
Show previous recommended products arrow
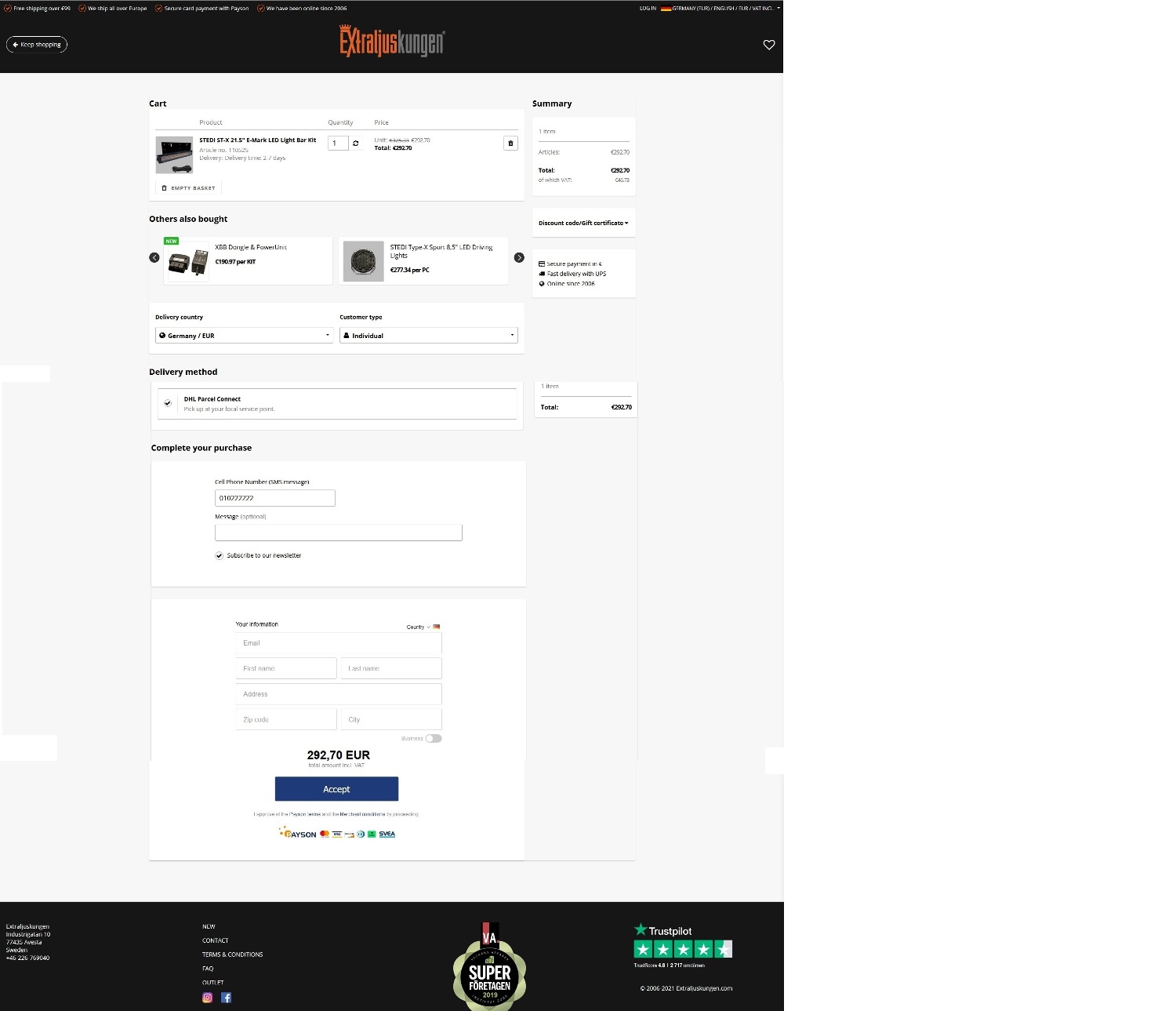(x=154, y=257)
